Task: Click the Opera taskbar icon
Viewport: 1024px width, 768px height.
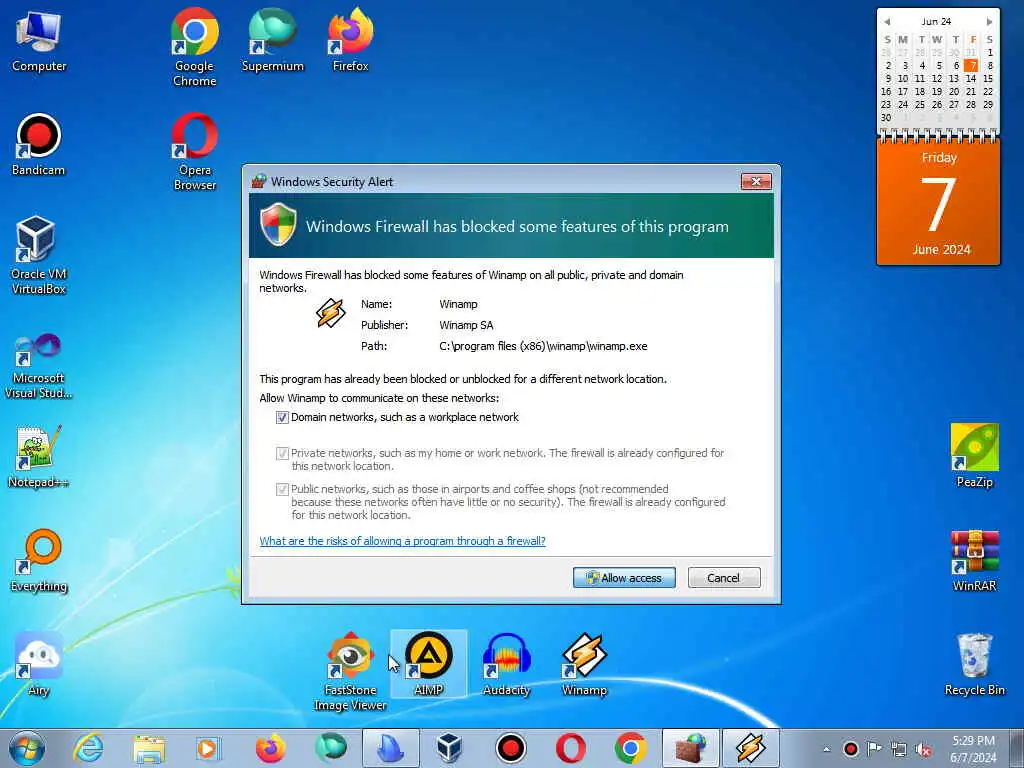Action: (570, 748)
